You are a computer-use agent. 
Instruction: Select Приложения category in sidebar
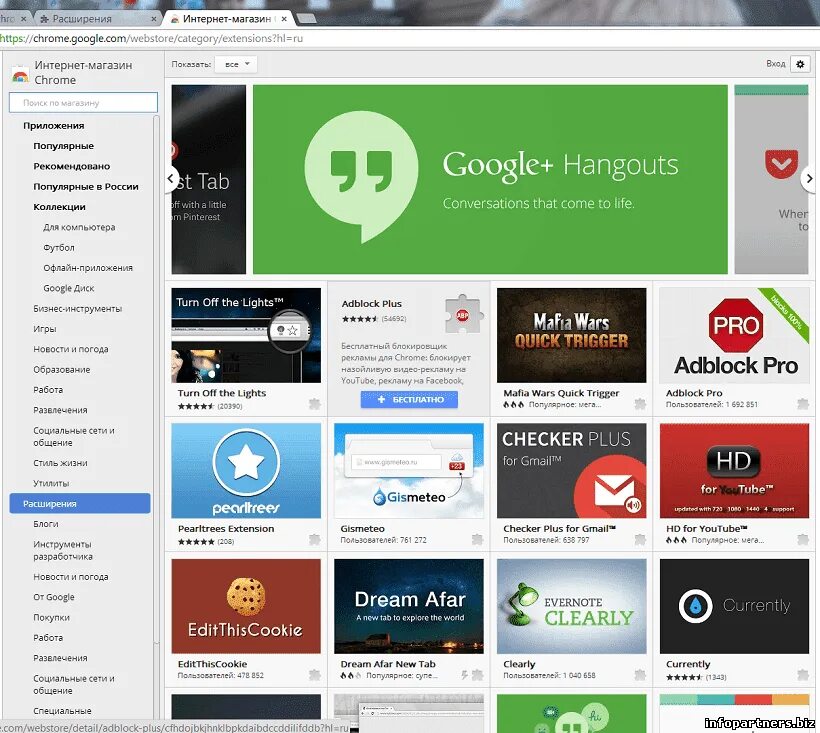53,125
